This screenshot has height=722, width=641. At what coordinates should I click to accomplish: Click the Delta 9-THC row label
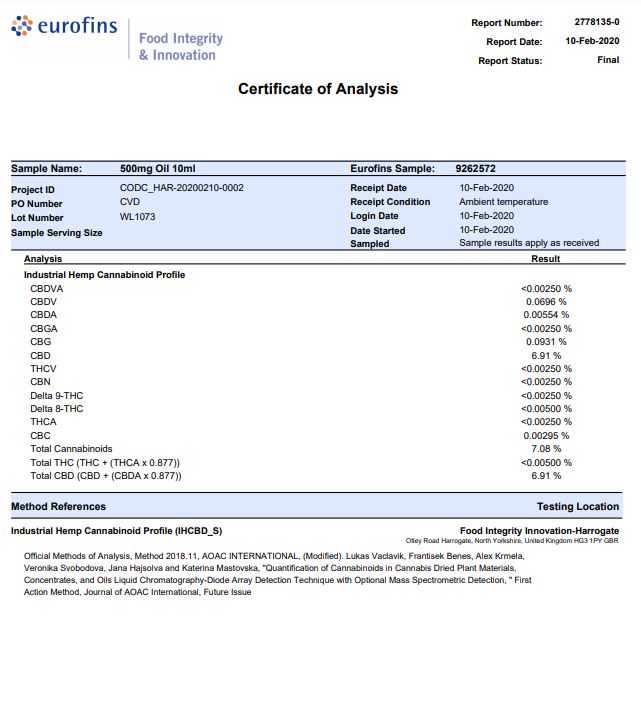[57, 396]
